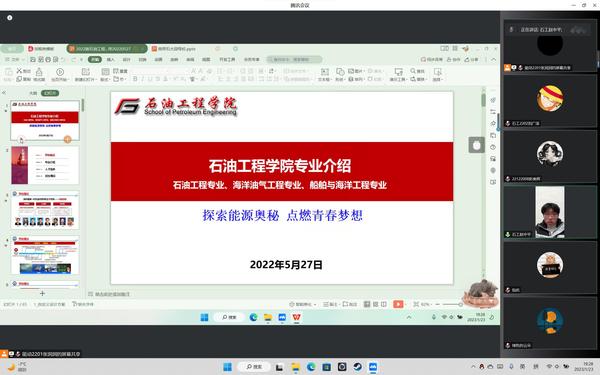Collapse the ribbon with chevron arrow

click(x=494, y=59)
